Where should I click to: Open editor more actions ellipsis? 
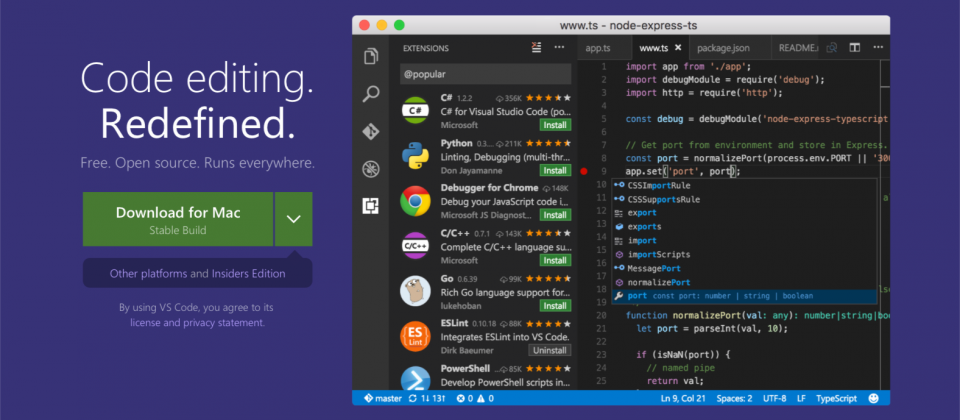pos(878,48)
